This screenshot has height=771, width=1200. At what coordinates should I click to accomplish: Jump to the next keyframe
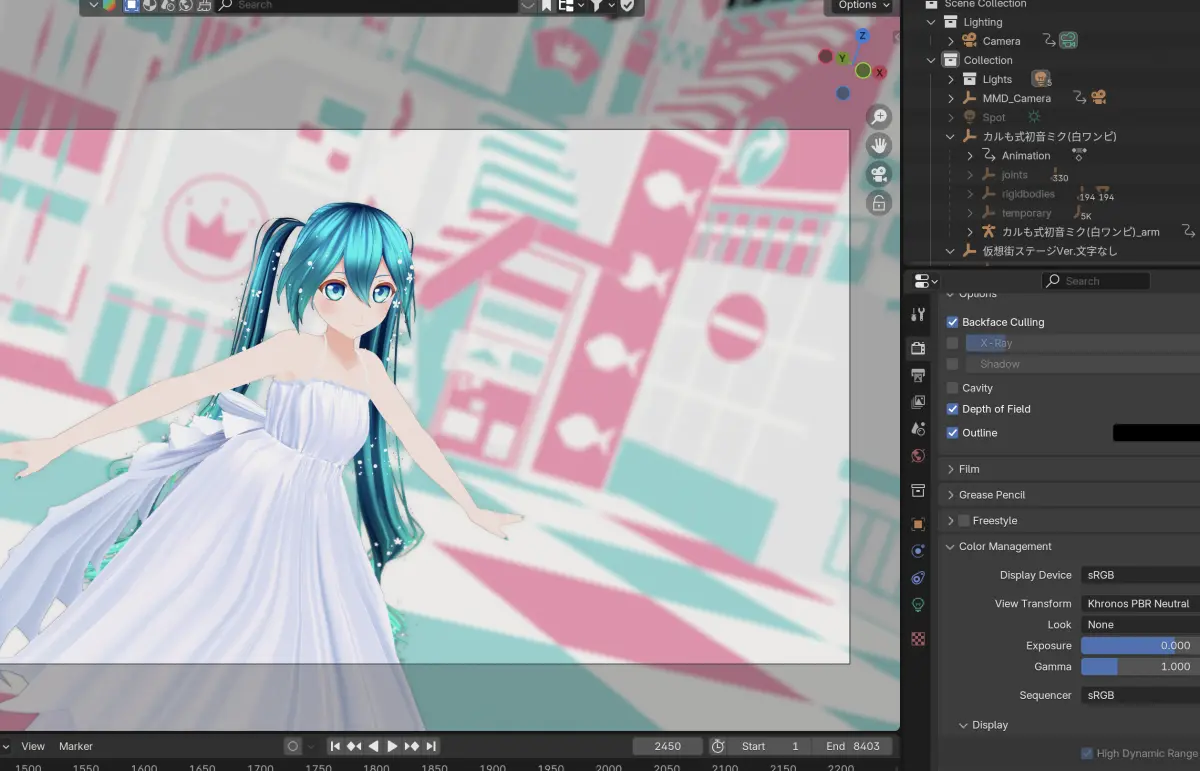[x=412, y=746]
